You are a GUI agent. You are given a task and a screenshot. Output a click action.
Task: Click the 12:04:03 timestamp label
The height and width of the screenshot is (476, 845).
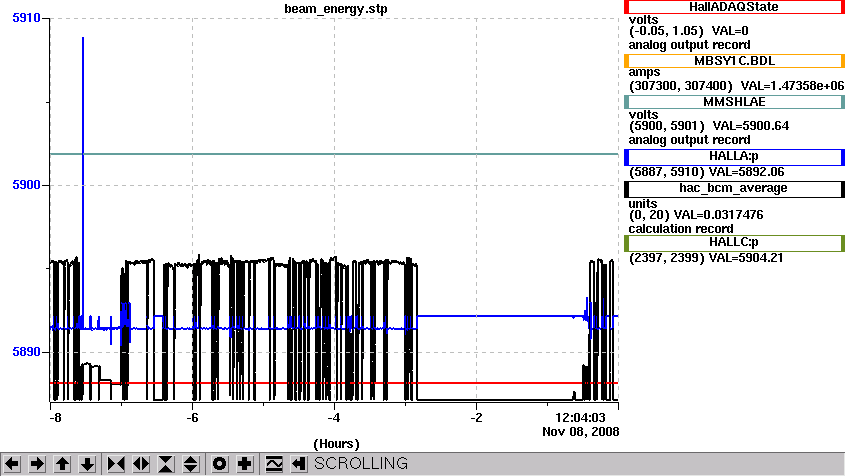(x=580, y=418)
